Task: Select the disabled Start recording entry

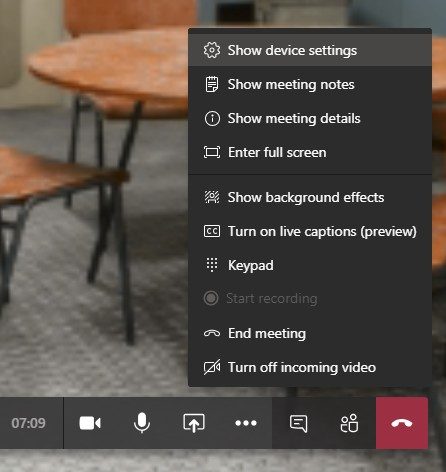Action: pyautogui.click(x=310, y=298)
